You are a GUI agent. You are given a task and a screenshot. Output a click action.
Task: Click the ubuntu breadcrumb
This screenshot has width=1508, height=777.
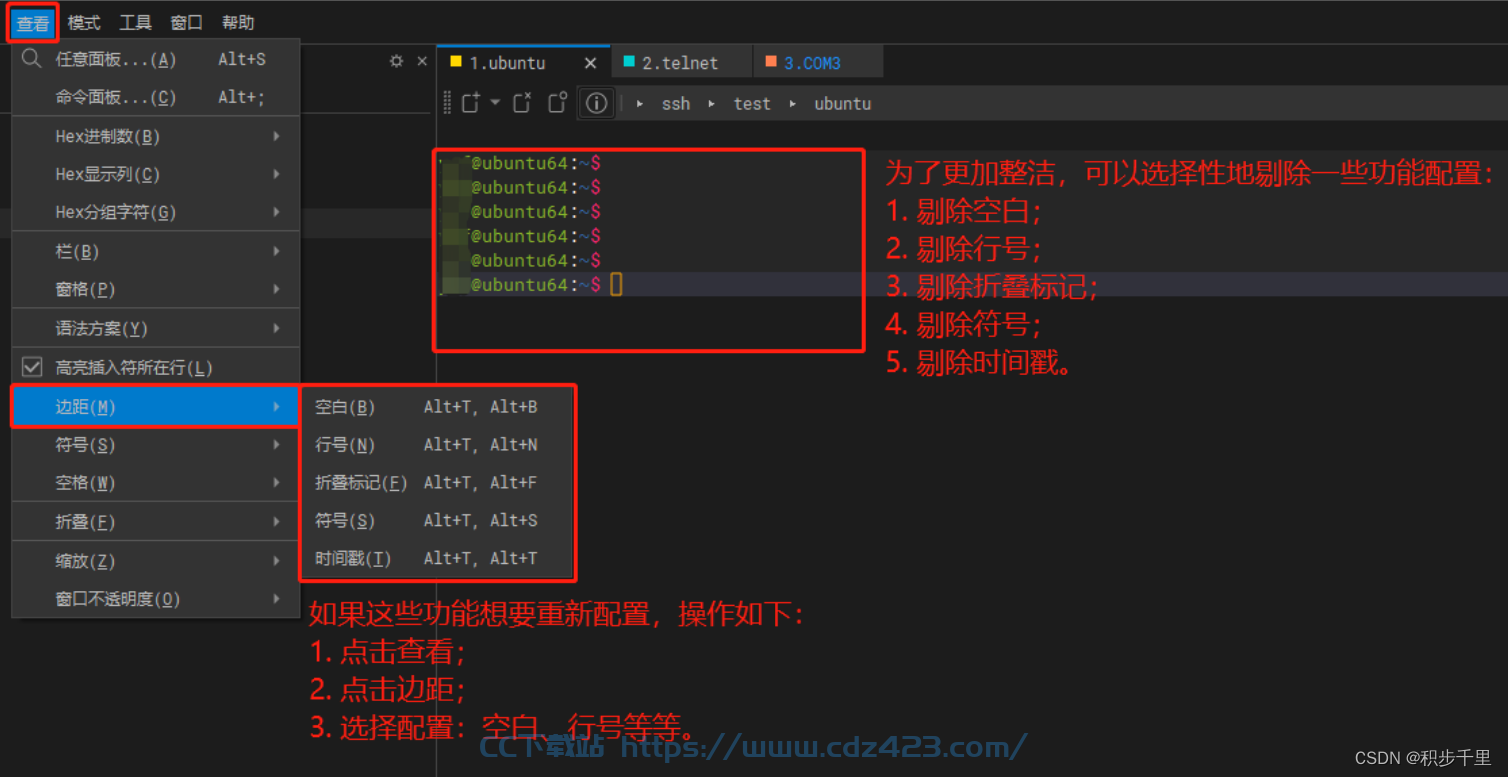(x=842, y=103)
